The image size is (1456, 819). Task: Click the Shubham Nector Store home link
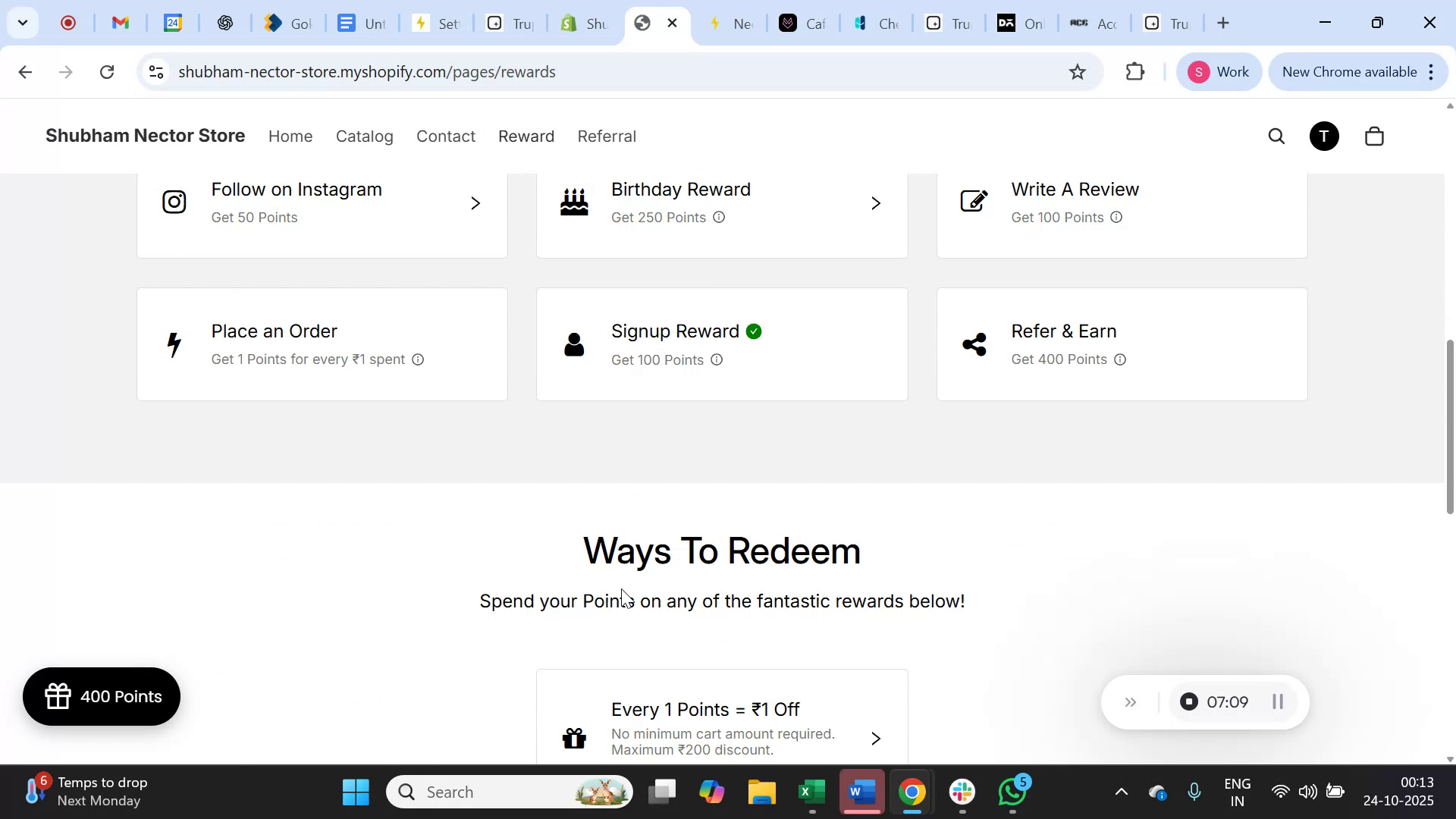pyautogui.click(x=145, y=136)
